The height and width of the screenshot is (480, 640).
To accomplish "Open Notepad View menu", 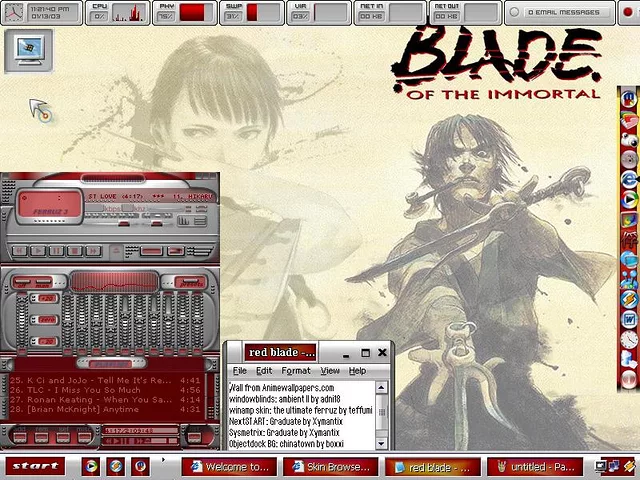I will (x=330, y=371).
